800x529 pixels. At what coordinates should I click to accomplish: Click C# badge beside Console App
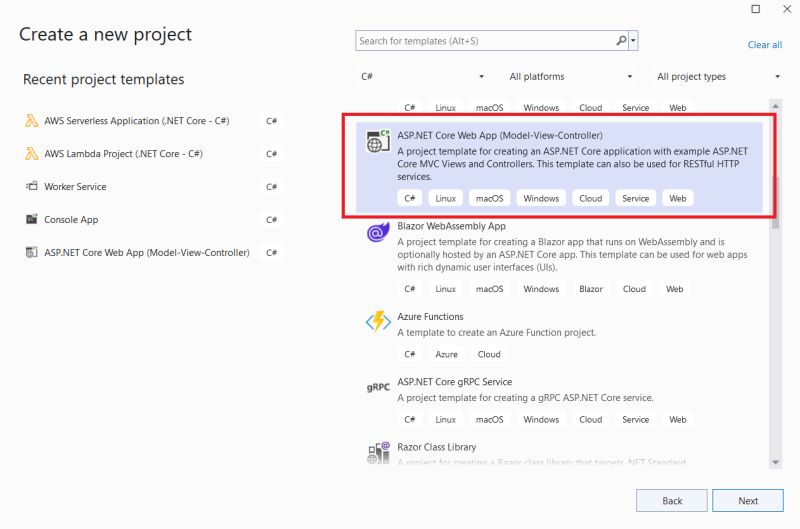tap(271, 220)
